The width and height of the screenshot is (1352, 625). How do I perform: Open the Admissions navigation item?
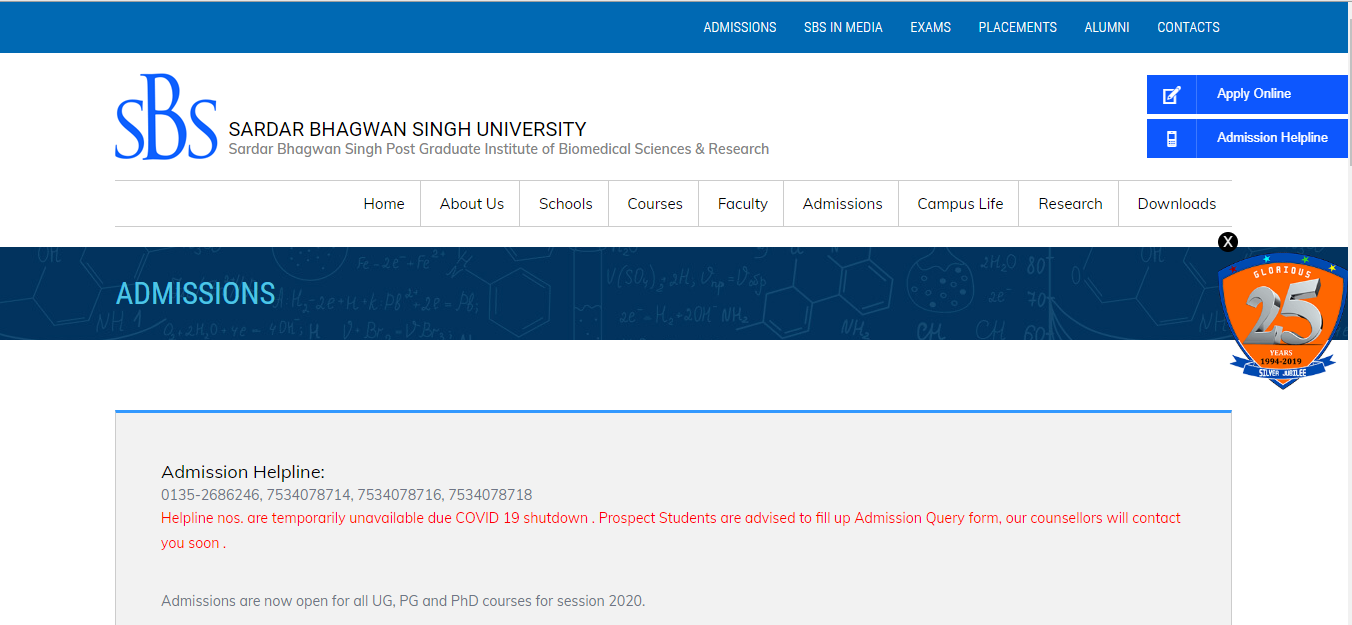[x=841, y=203]
